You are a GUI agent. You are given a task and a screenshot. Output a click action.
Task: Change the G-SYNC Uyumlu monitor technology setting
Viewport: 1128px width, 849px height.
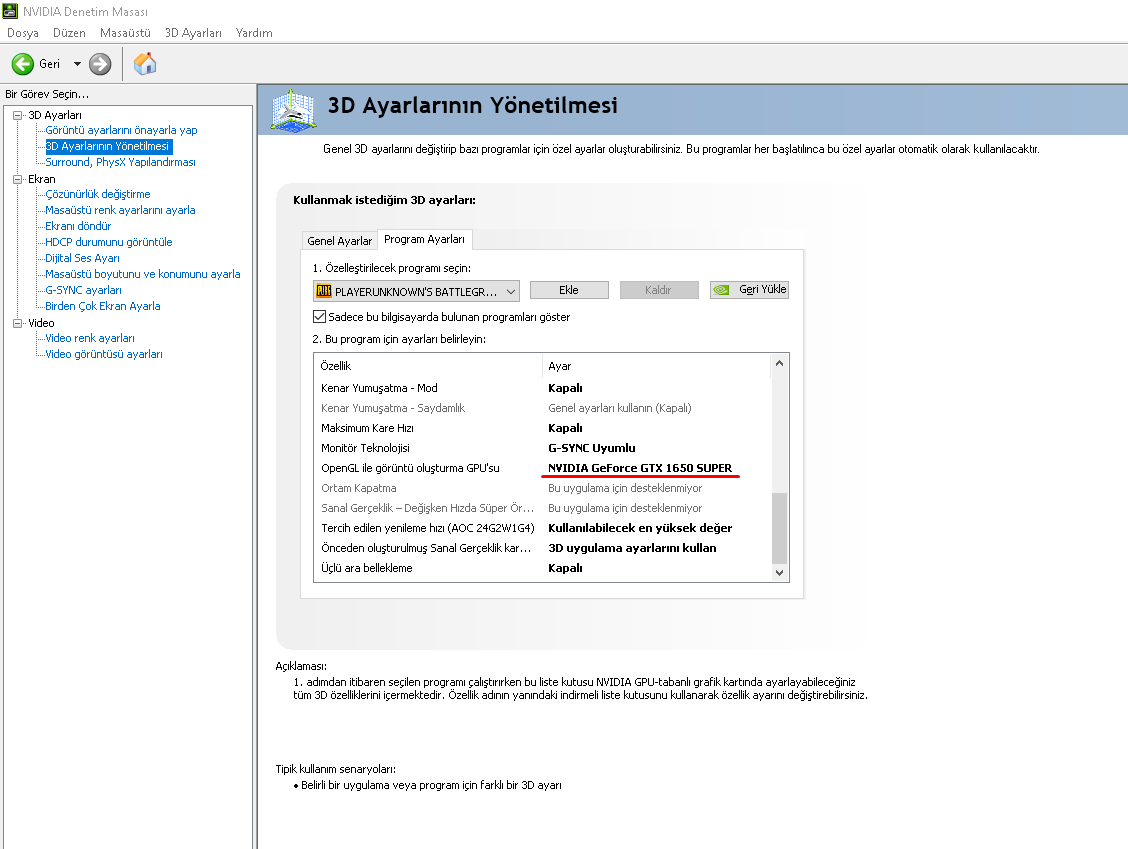(591, 448)
